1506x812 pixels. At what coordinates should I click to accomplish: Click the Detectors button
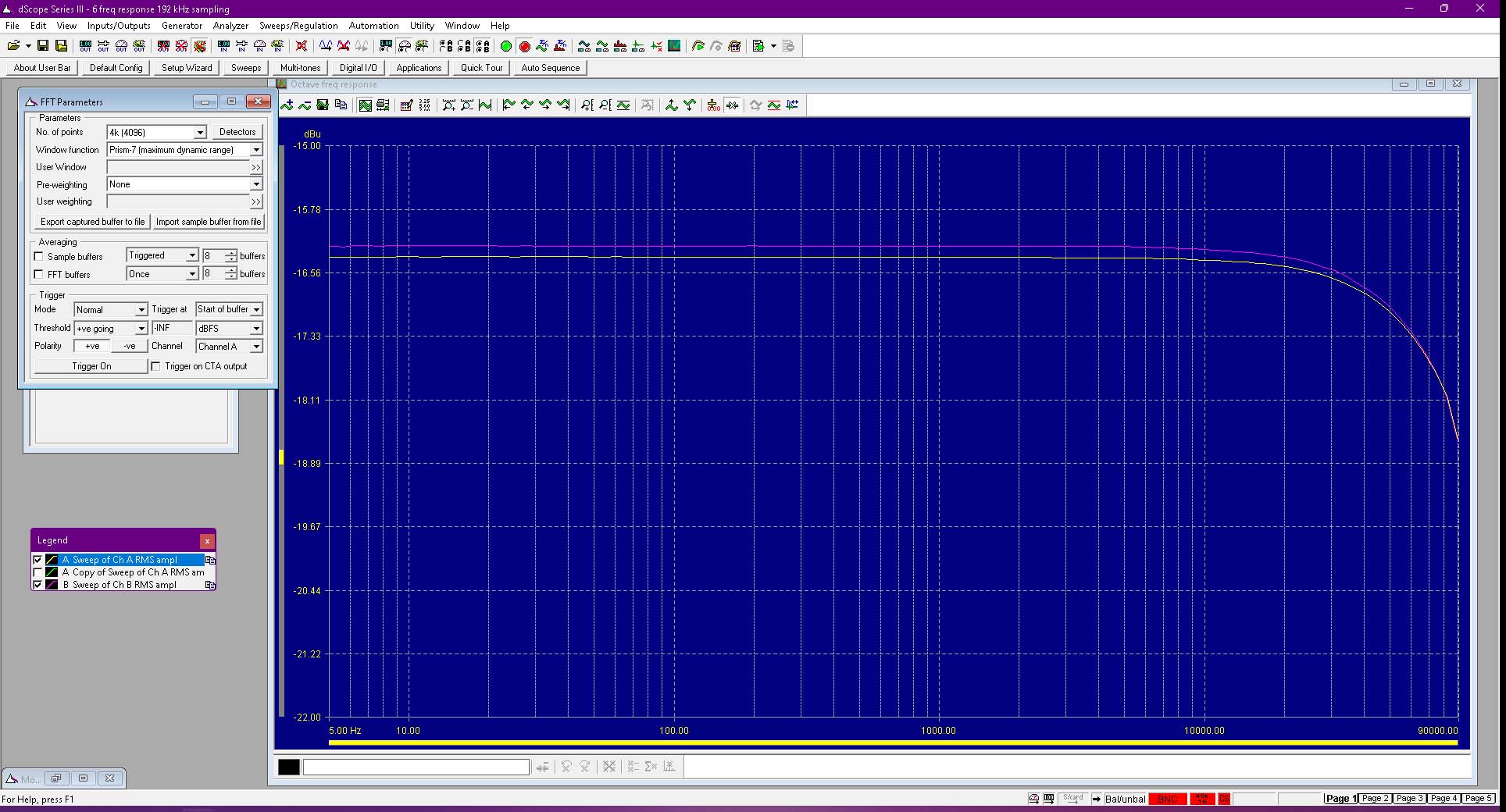pos(237,132)
